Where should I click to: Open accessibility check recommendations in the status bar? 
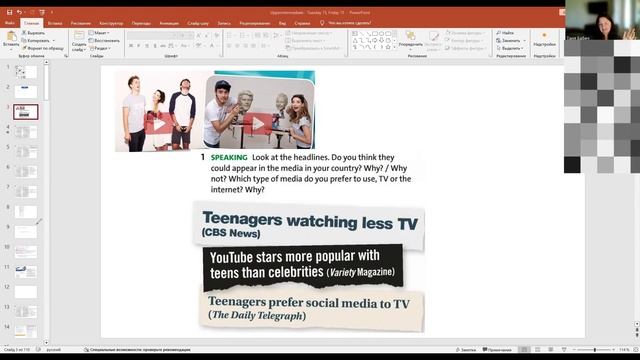pos(137,350)
